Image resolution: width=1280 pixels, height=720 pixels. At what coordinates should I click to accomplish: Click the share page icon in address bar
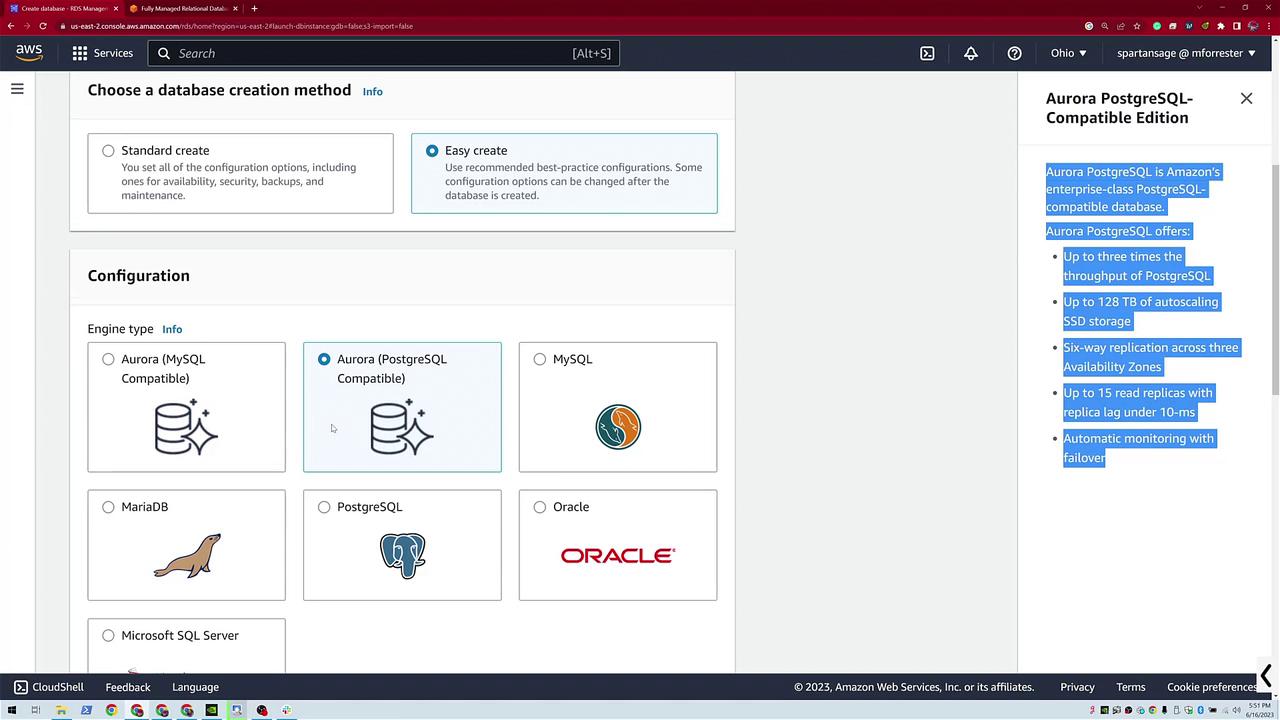[1121, 26]
